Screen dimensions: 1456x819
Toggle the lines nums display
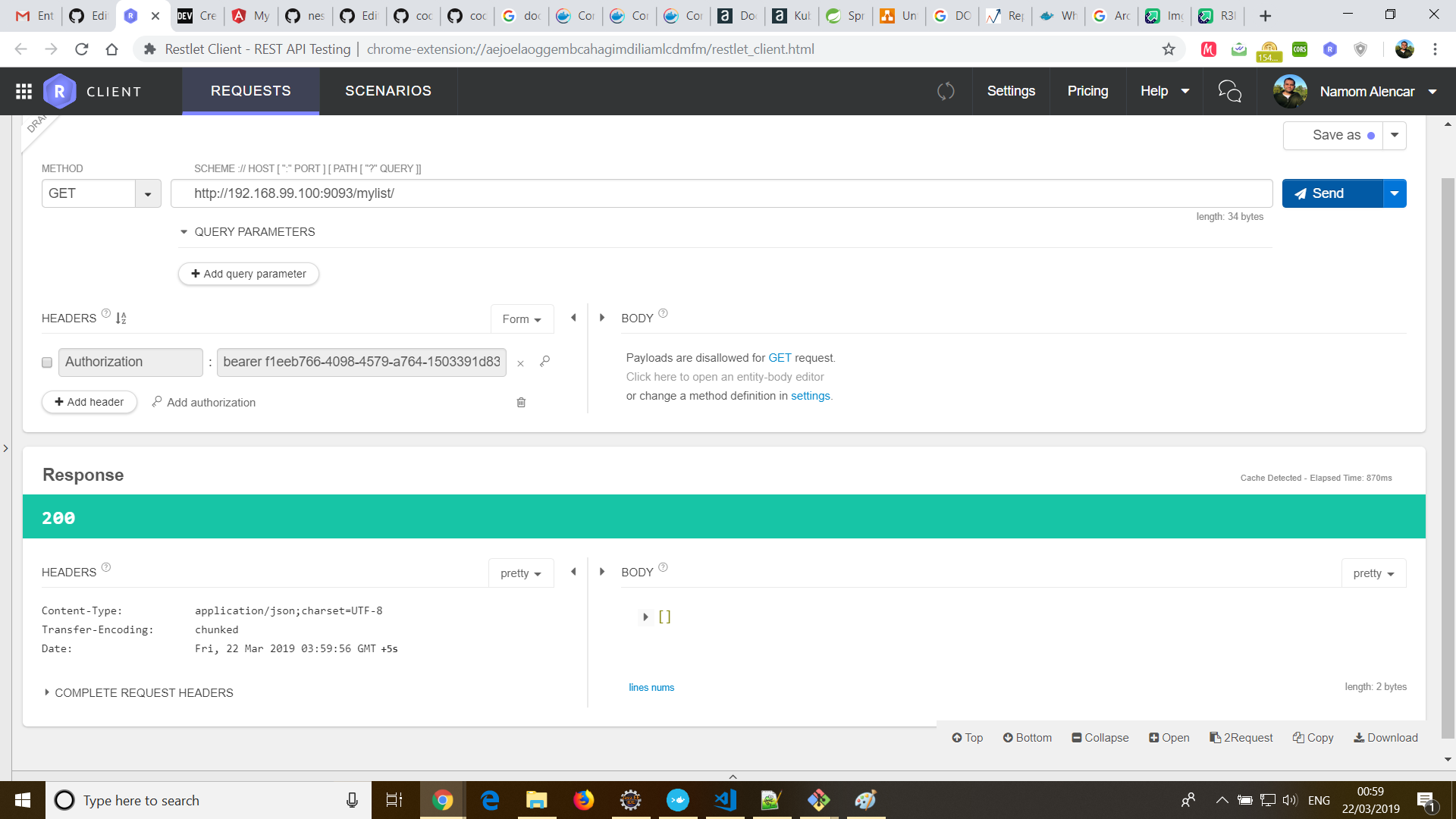[651, 688]
